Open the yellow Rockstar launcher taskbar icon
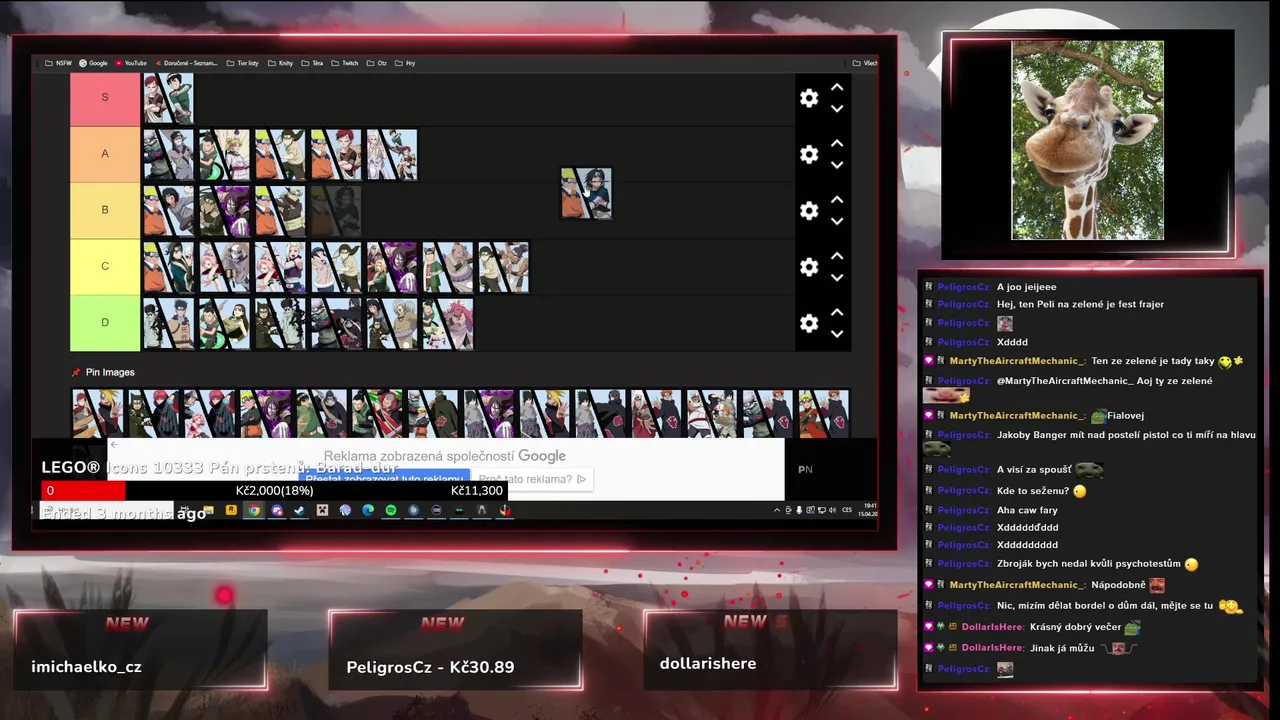The image size is (1280, 720). click(231, 510)
